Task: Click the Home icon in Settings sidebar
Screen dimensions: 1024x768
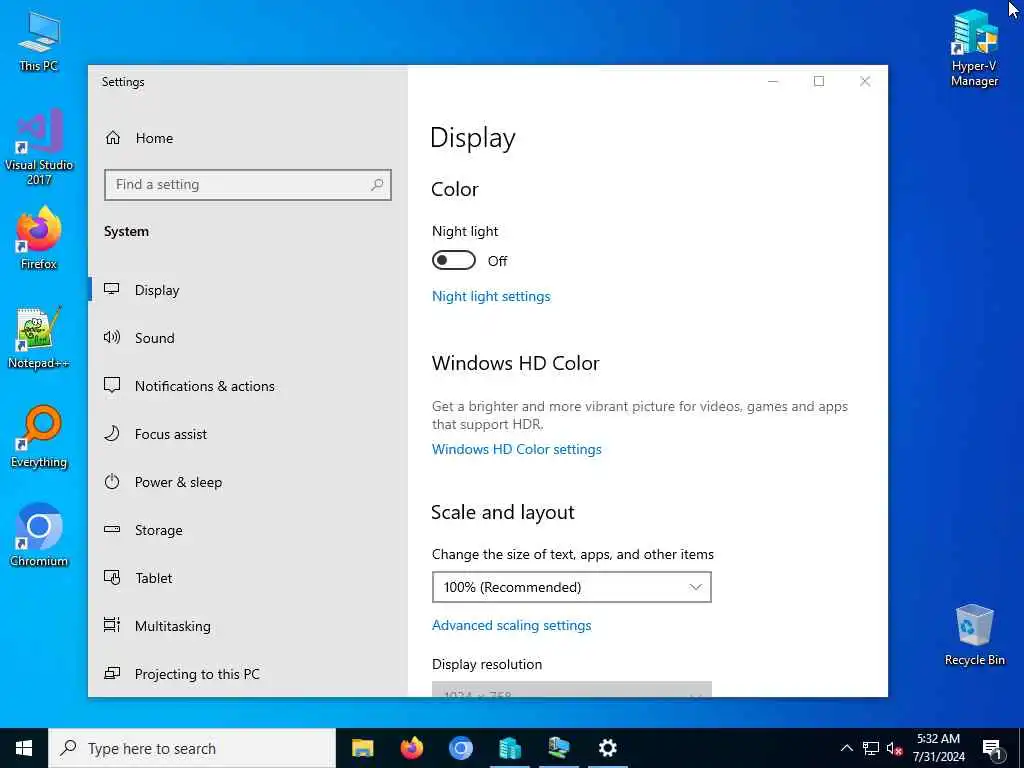Action: click(x=113, y=138)
